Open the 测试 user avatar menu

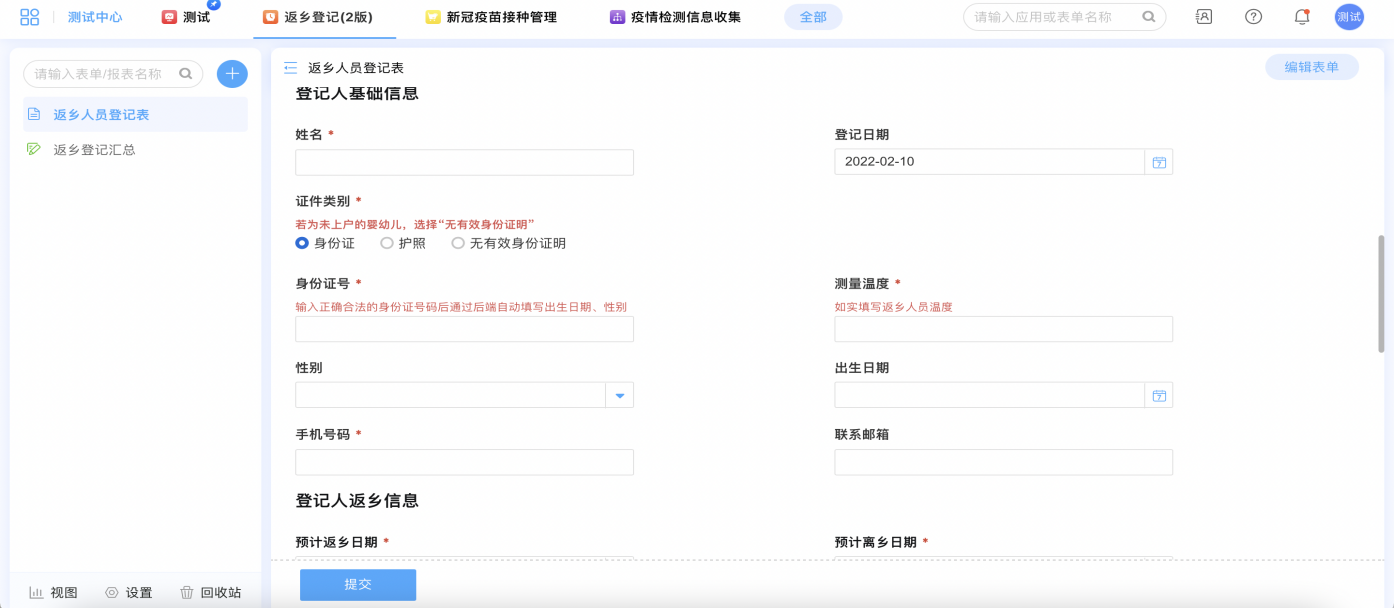pyautogui.click(x=1349, y=17)
